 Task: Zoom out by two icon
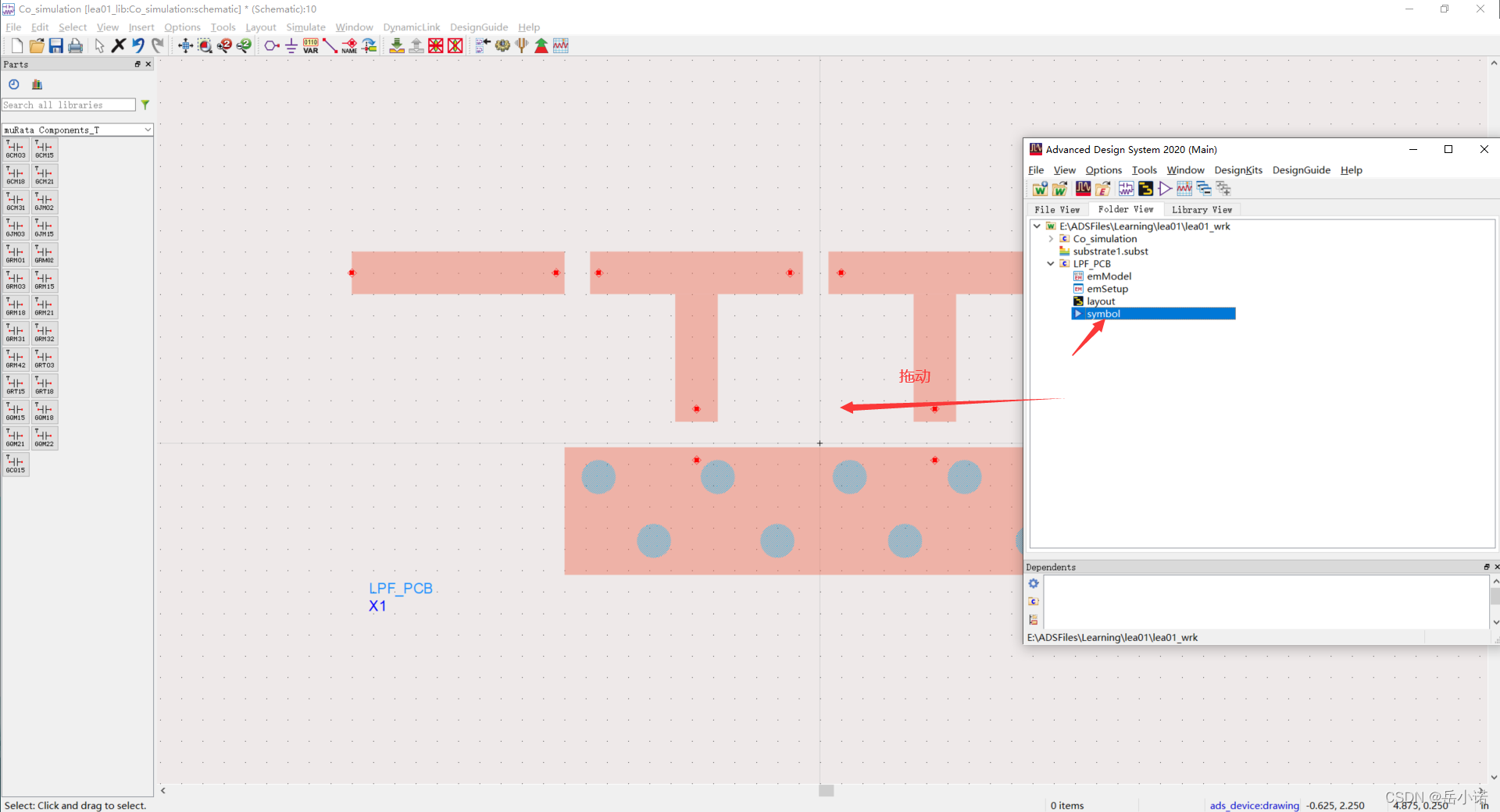pyautogui.click(x=244, y=46)
